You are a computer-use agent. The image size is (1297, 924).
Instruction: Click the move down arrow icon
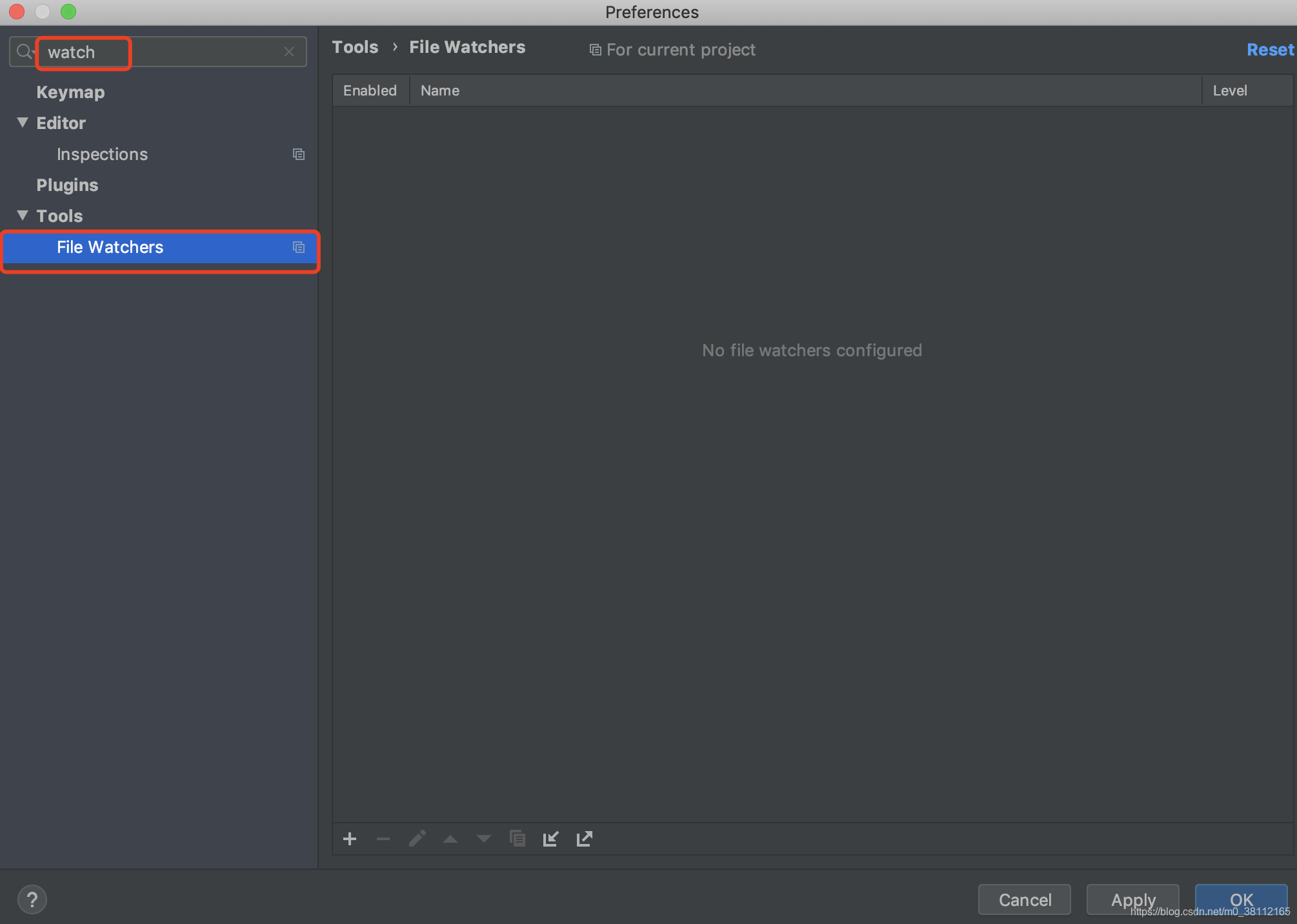pos(484,839)
